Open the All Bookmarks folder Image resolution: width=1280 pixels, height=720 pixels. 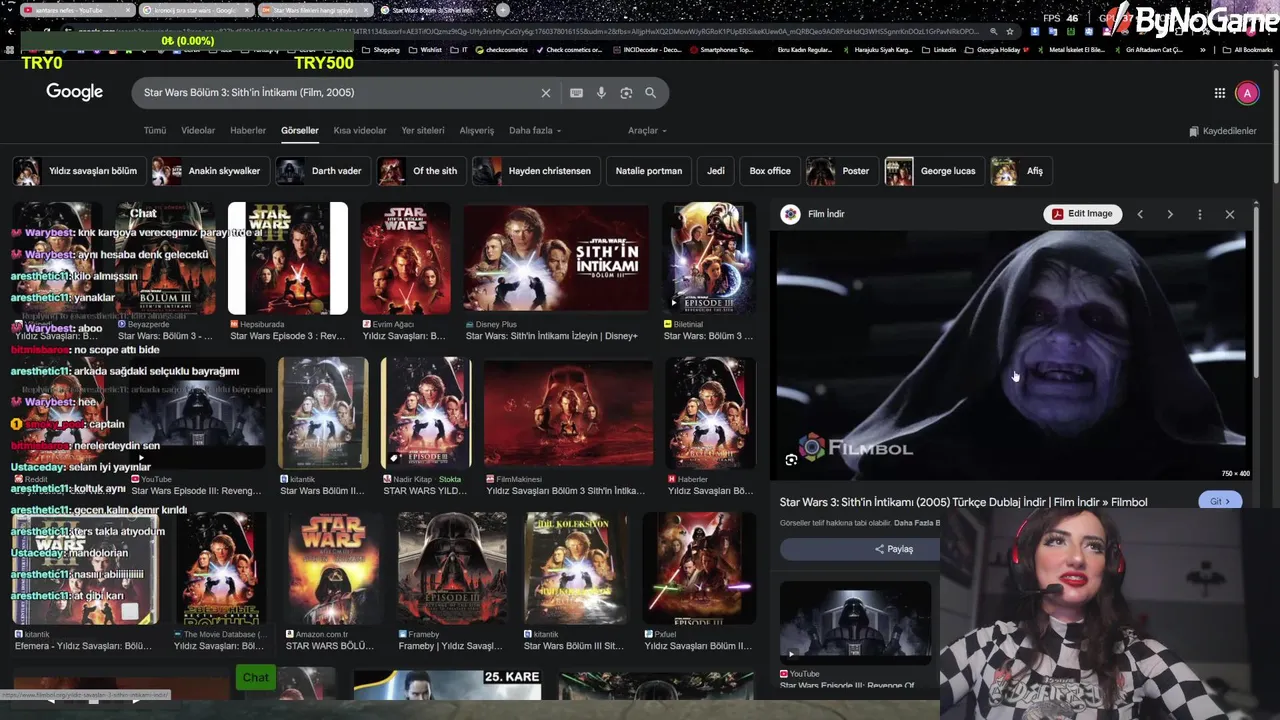click(1248, 49)
